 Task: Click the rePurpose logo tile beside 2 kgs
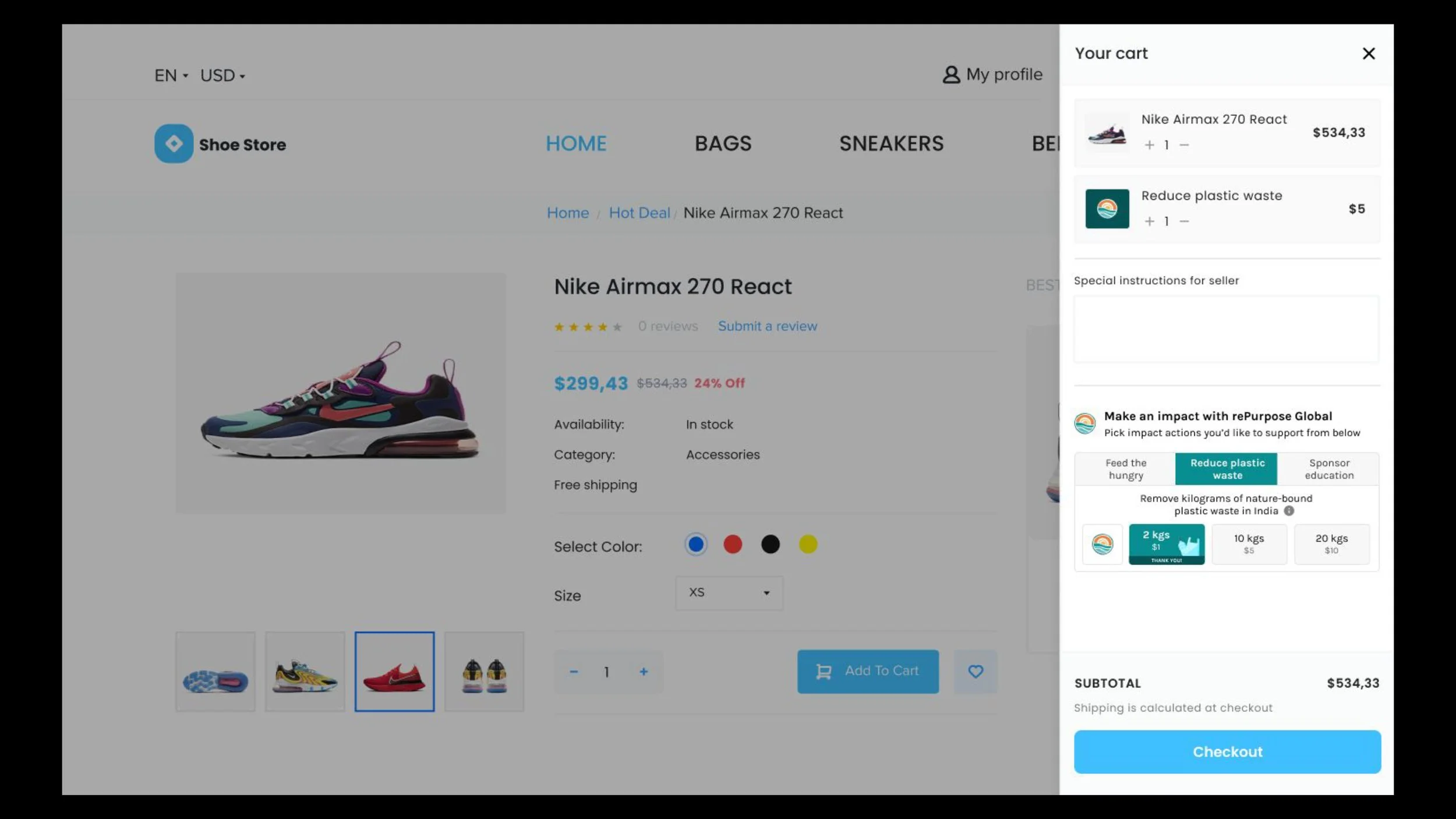(x=1102, y=544)
